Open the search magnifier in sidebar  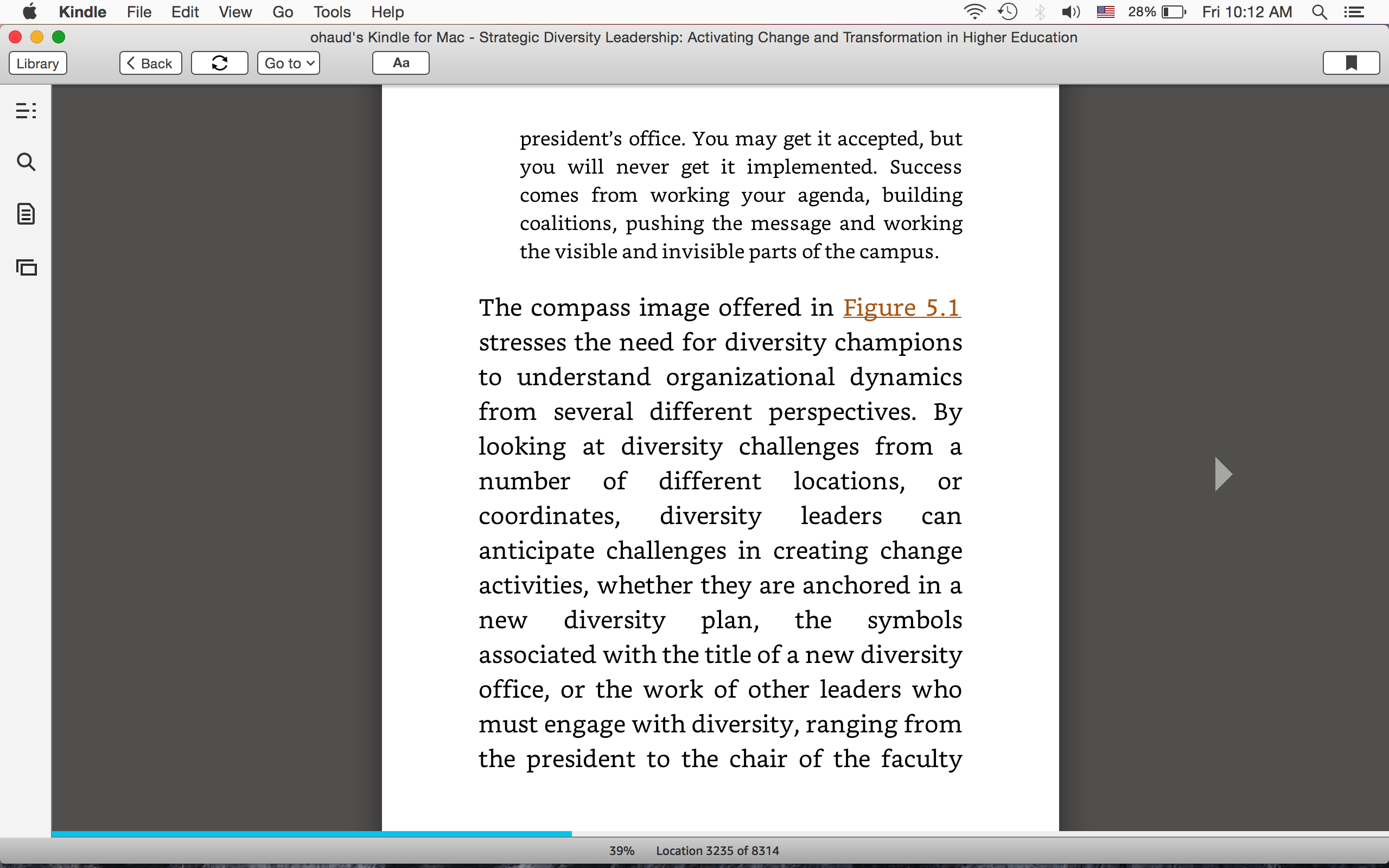(x=26, y=162)
